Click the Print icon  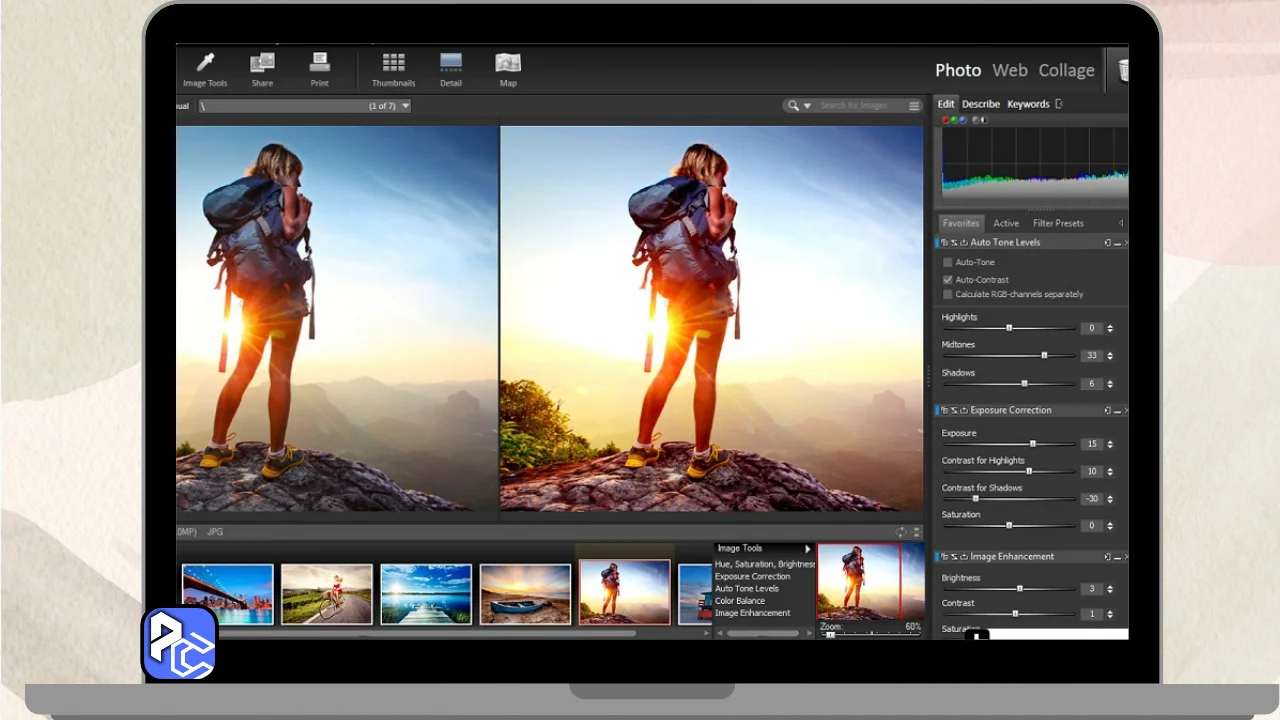[x=319, y=64]
